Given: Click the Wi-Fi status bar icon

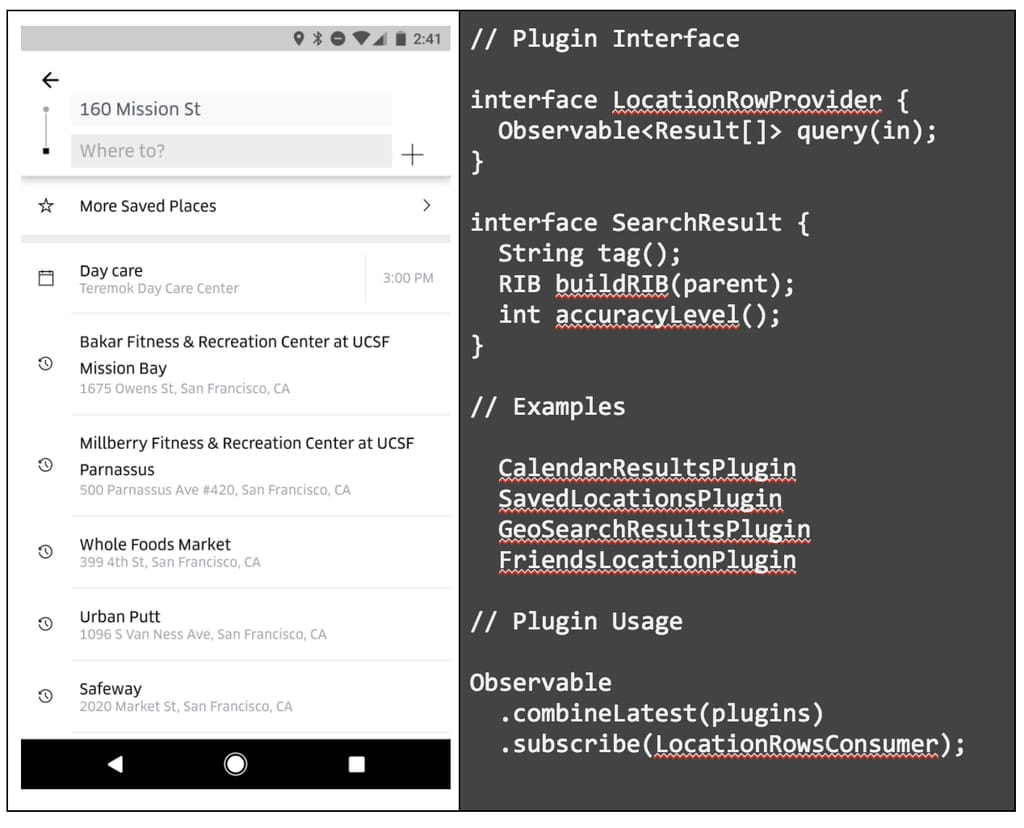Looking at the screenshot, I should [360, 39].
